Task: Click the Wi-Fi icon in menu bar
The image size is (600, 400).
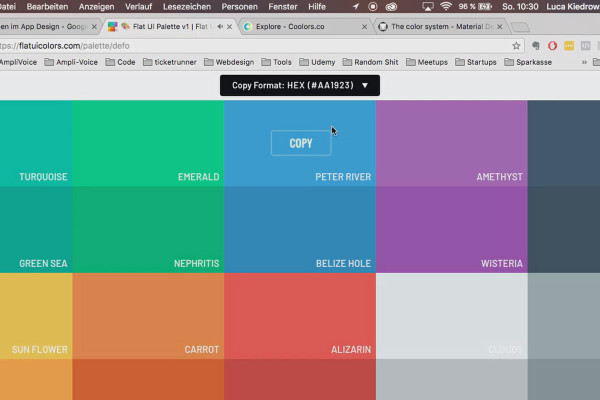Action: [x=446, y=7]
